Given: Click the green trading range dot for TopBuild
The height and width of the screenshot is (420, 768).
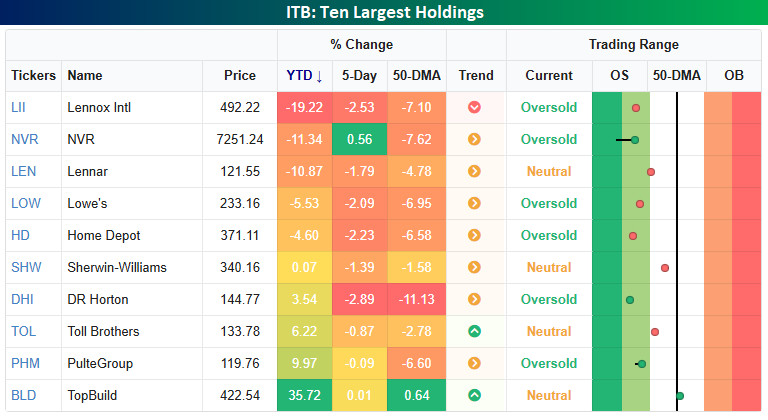Looking at the screenshot, I should [680, 396].
